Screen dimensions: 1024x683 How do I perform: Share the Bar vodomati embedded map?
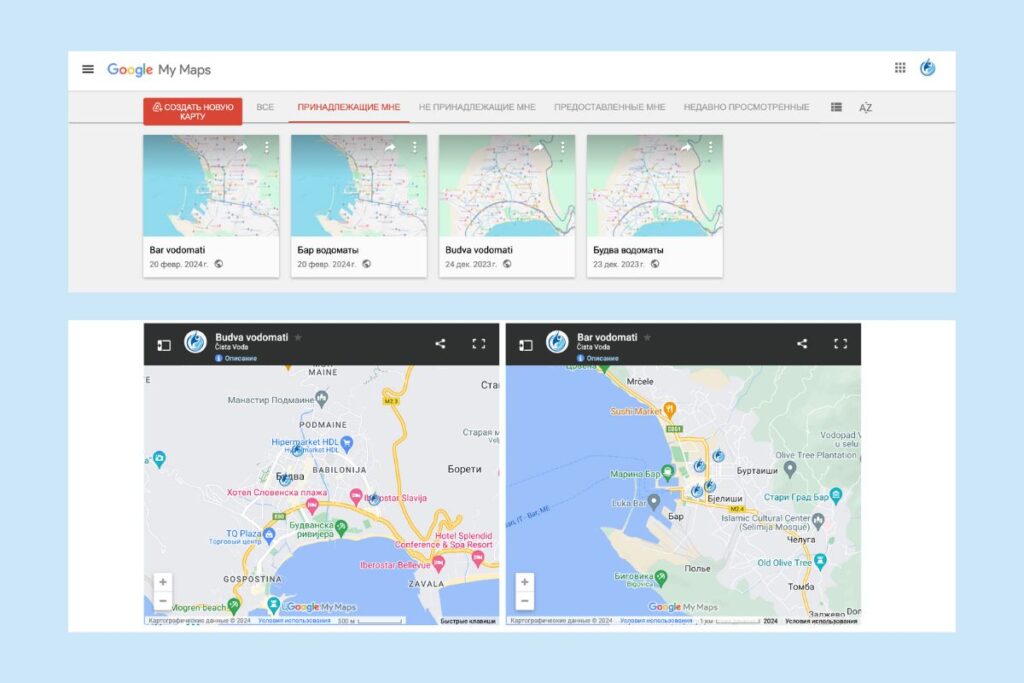(802, 343)
